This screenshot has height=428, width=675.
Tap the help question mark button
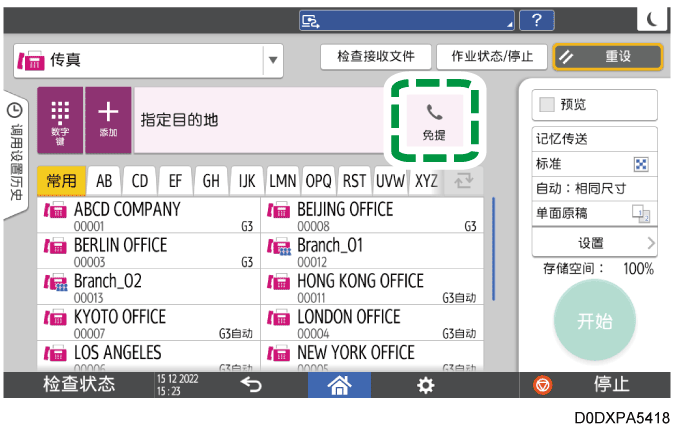[537, 19]
